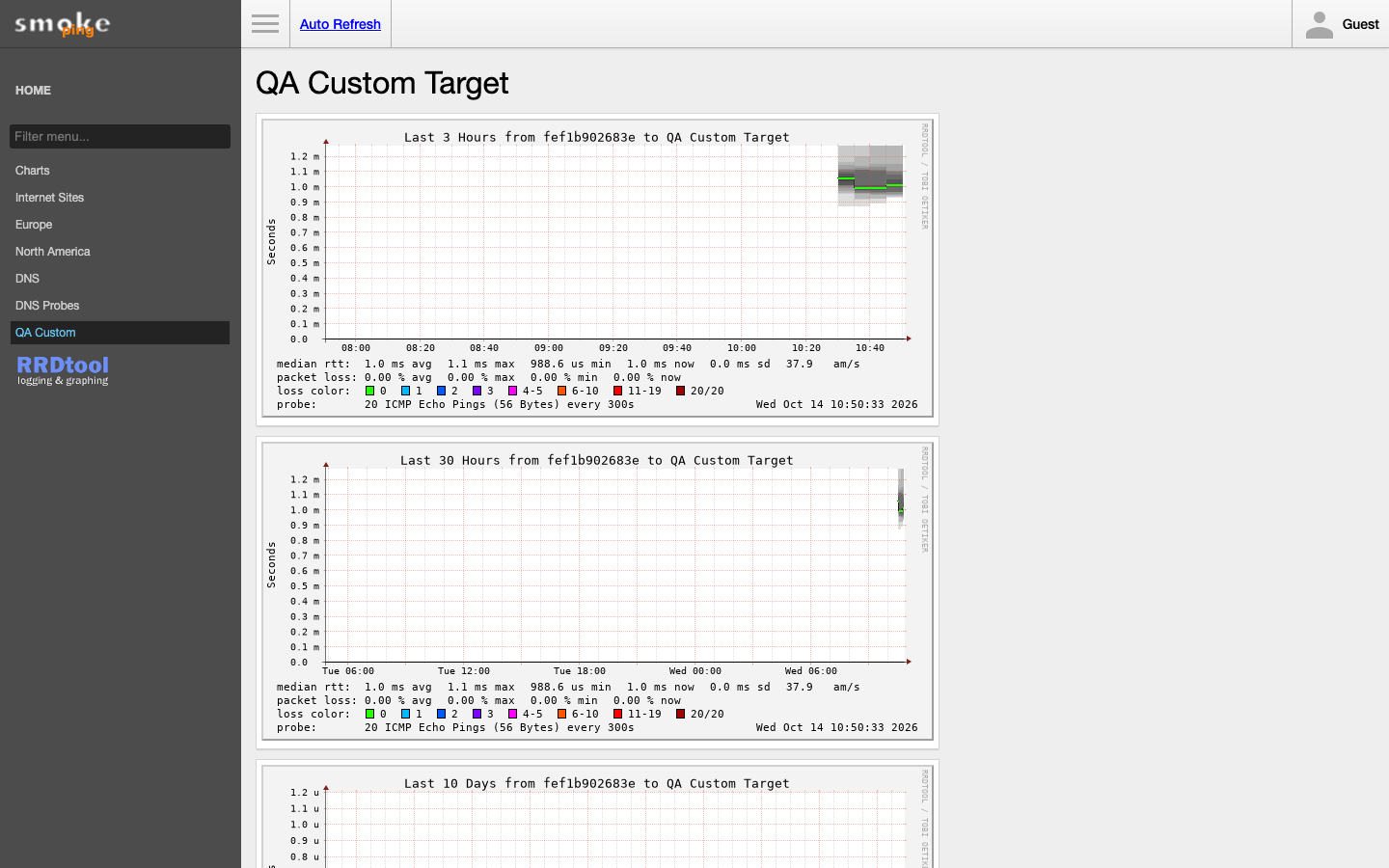Open the DNS menu entry

click(120, 279)
